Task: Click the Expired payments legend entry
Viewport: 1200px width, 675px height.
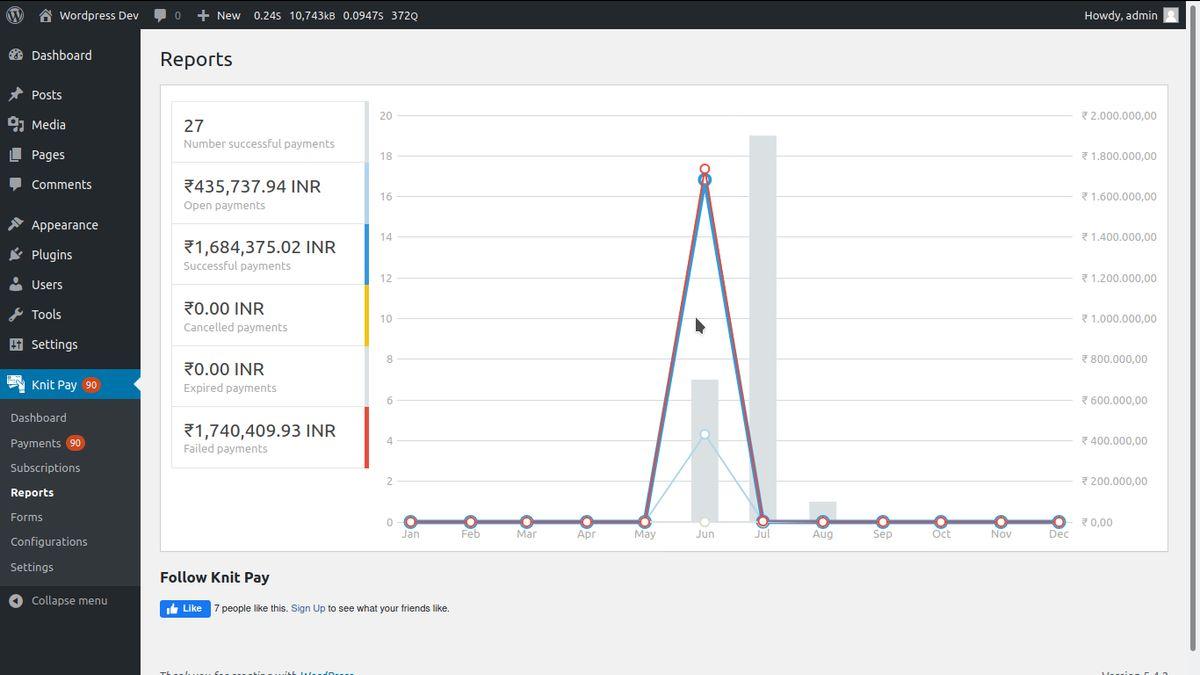Action: click(268, 376)
